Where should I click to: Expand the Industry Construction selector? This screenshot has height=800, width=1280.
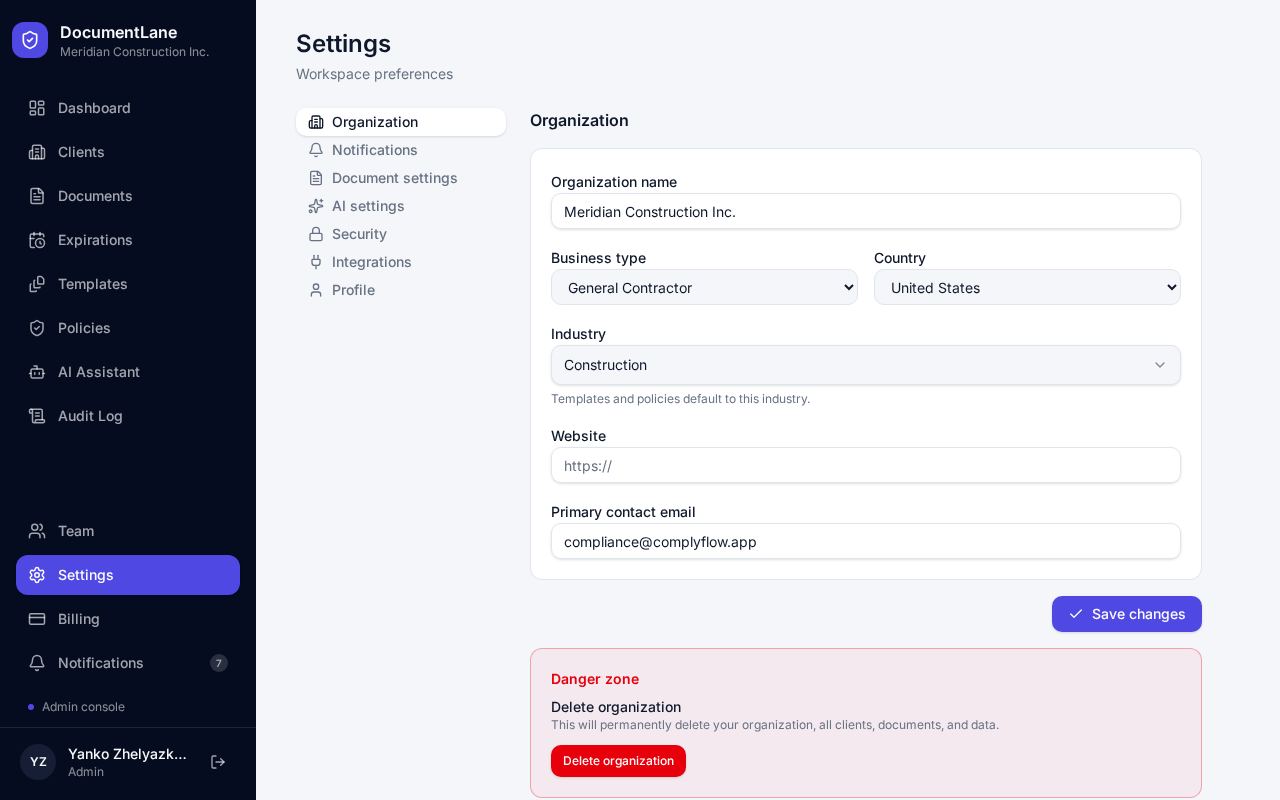point(866,365)
